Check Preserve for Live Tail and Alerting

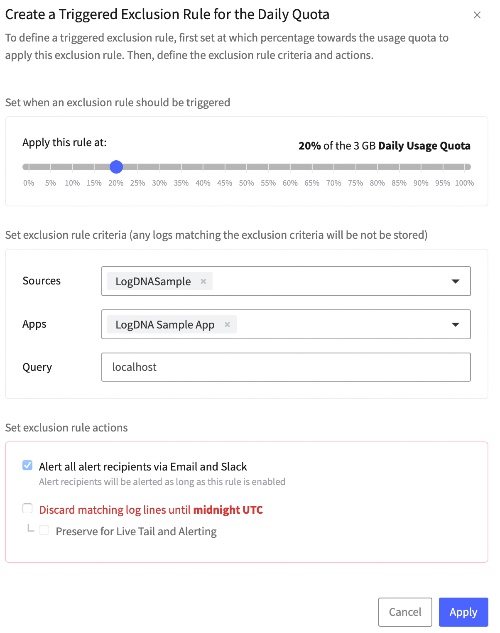44,530
